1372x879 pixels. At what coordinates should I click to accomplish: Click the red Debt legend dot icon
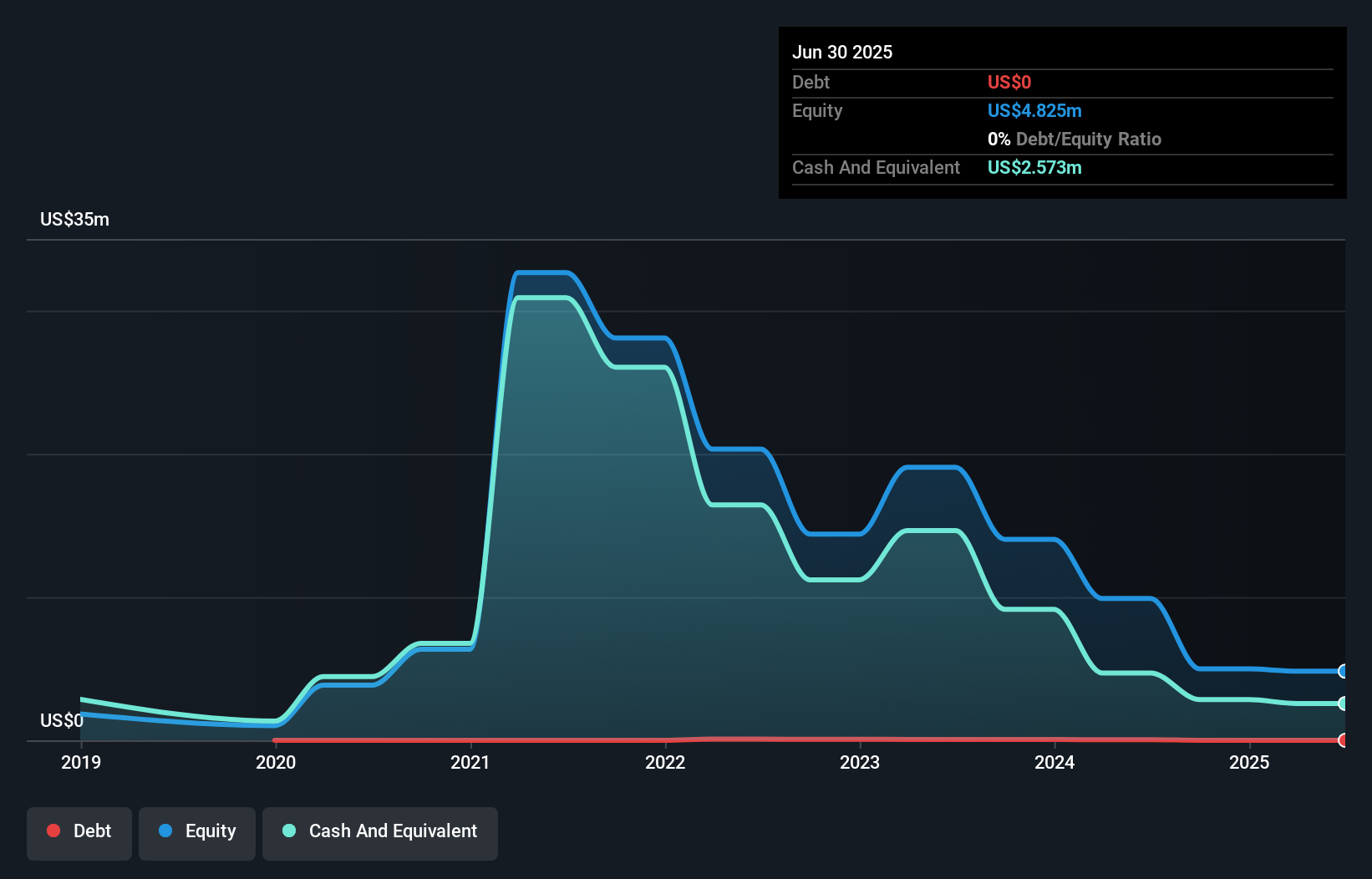click(53, 831)
